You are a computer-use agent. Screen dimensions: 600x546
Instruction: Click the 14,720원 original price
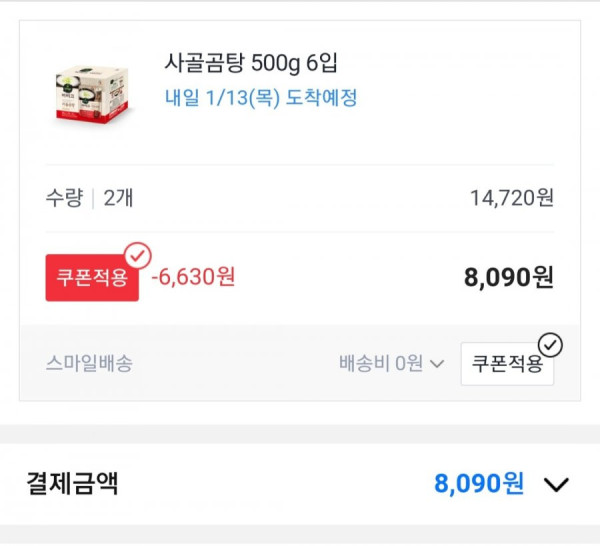pos(512,198)
